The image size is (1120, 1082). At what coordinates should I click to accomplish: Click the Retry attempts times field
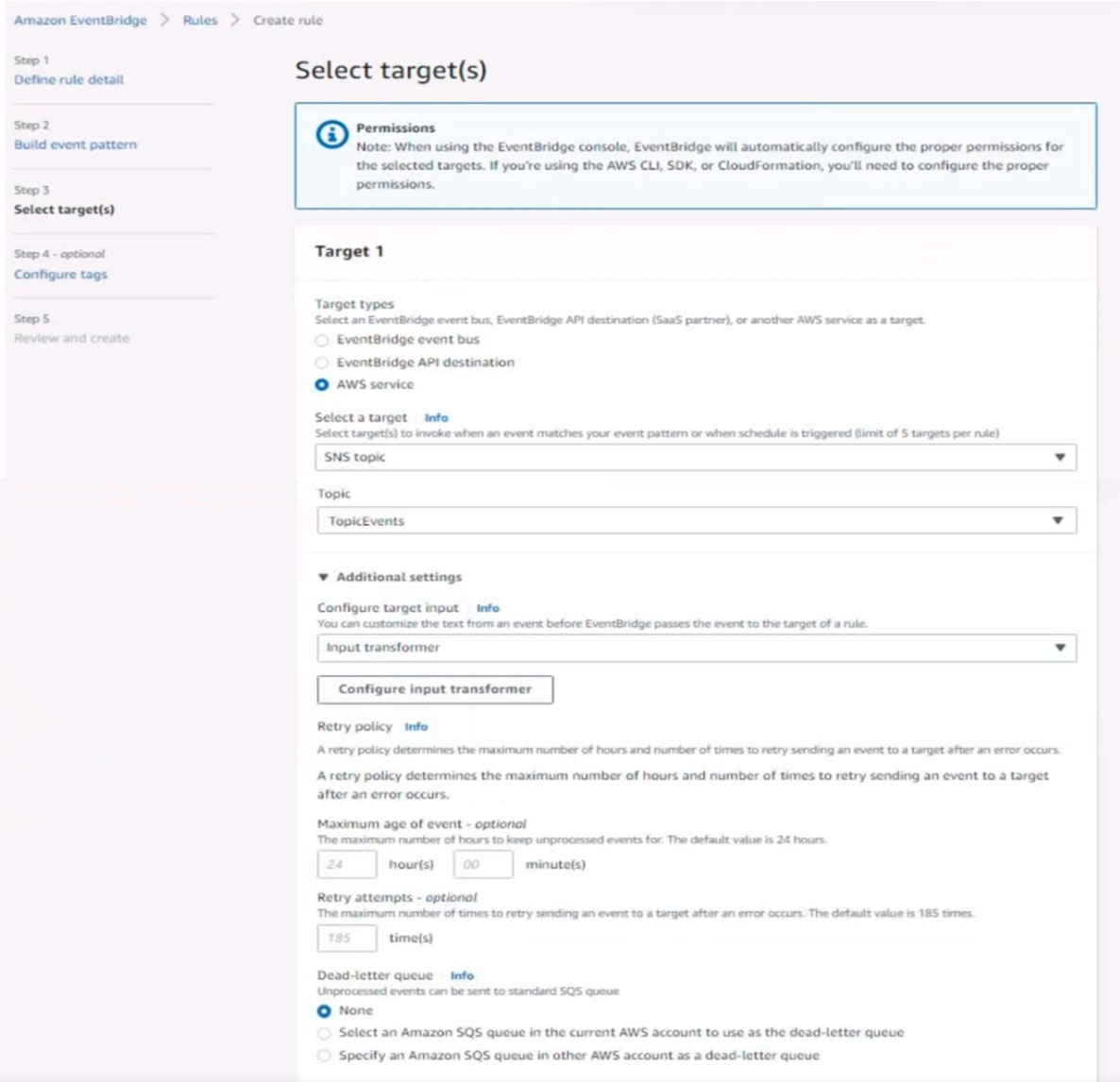(x=347, y=938)
